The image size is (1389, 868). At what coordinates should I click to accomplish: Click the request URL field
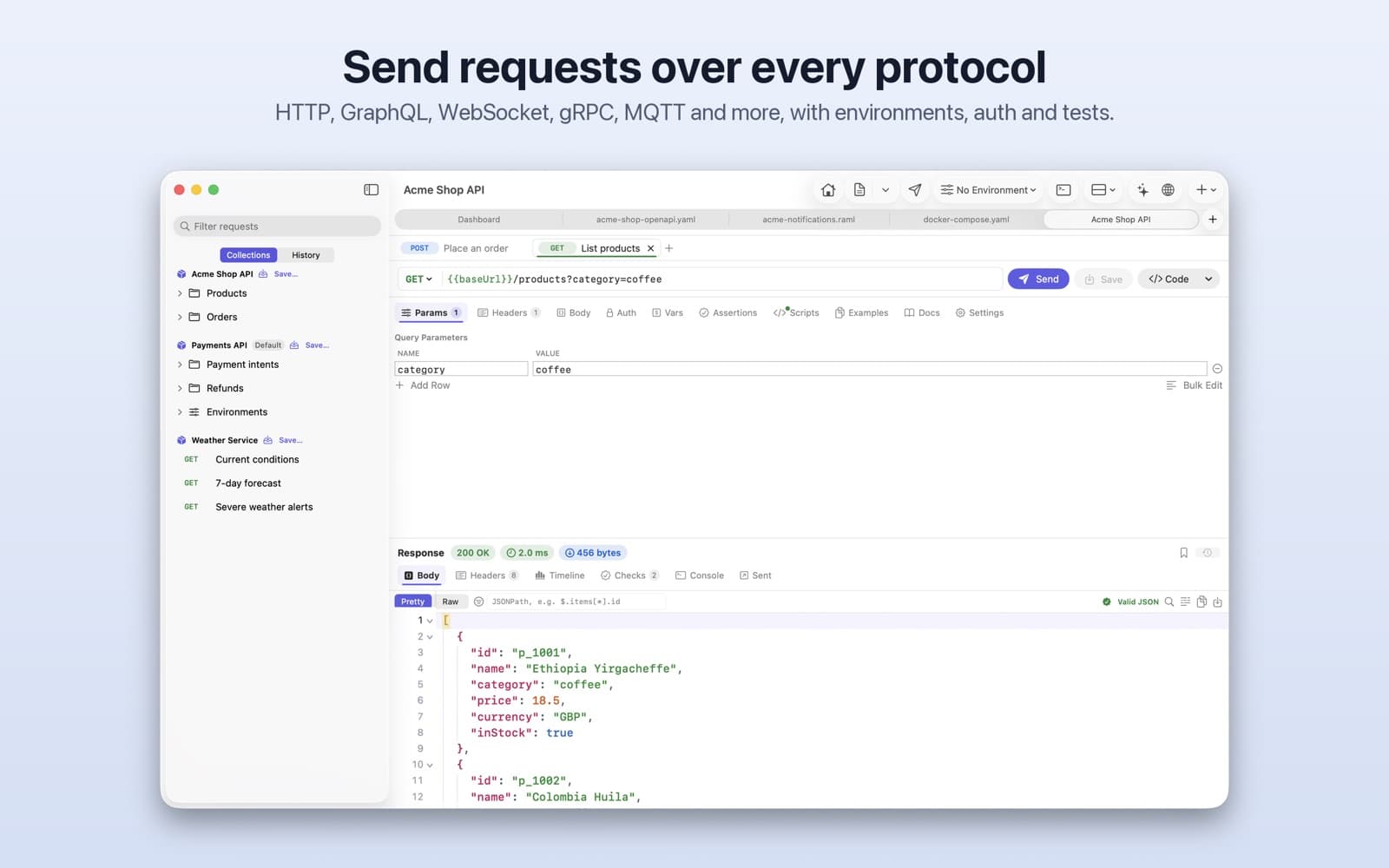[x=722, y=279]
